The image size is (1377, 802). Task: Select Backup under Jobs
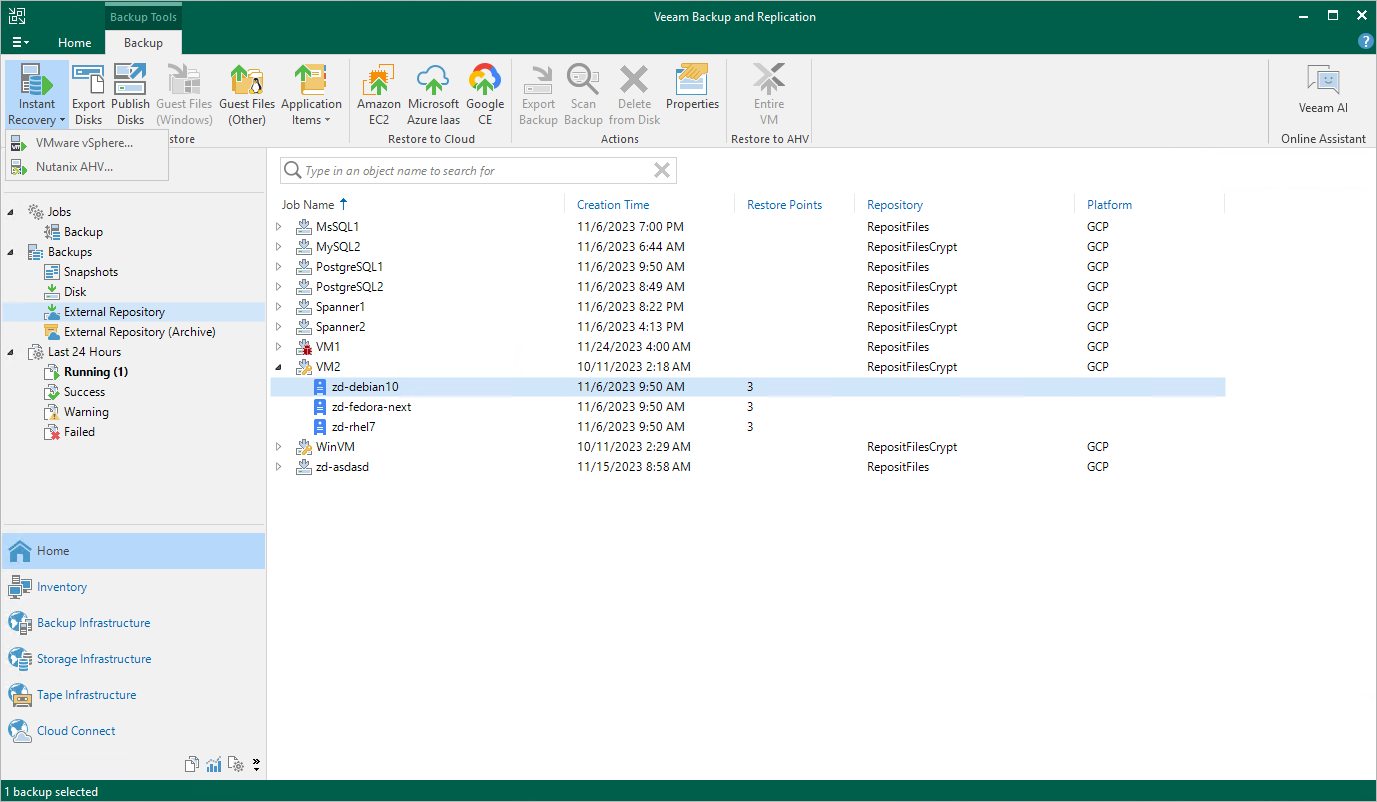pos(84,232)
